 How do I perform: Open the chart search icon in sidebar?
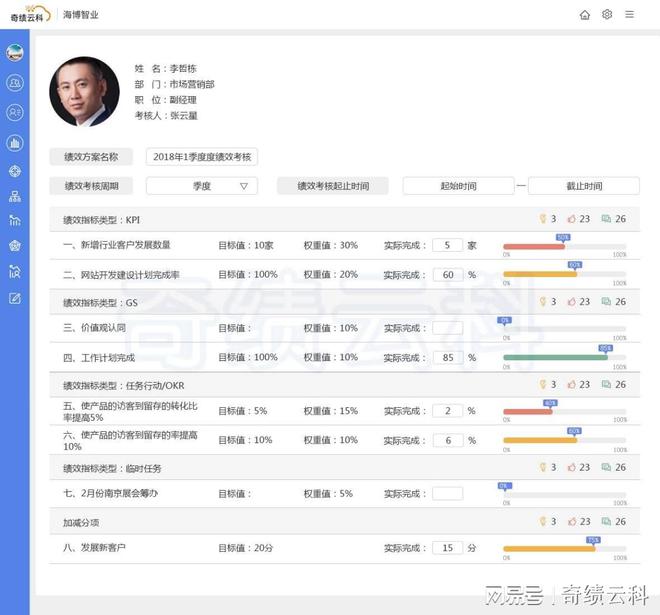(15, 272)
